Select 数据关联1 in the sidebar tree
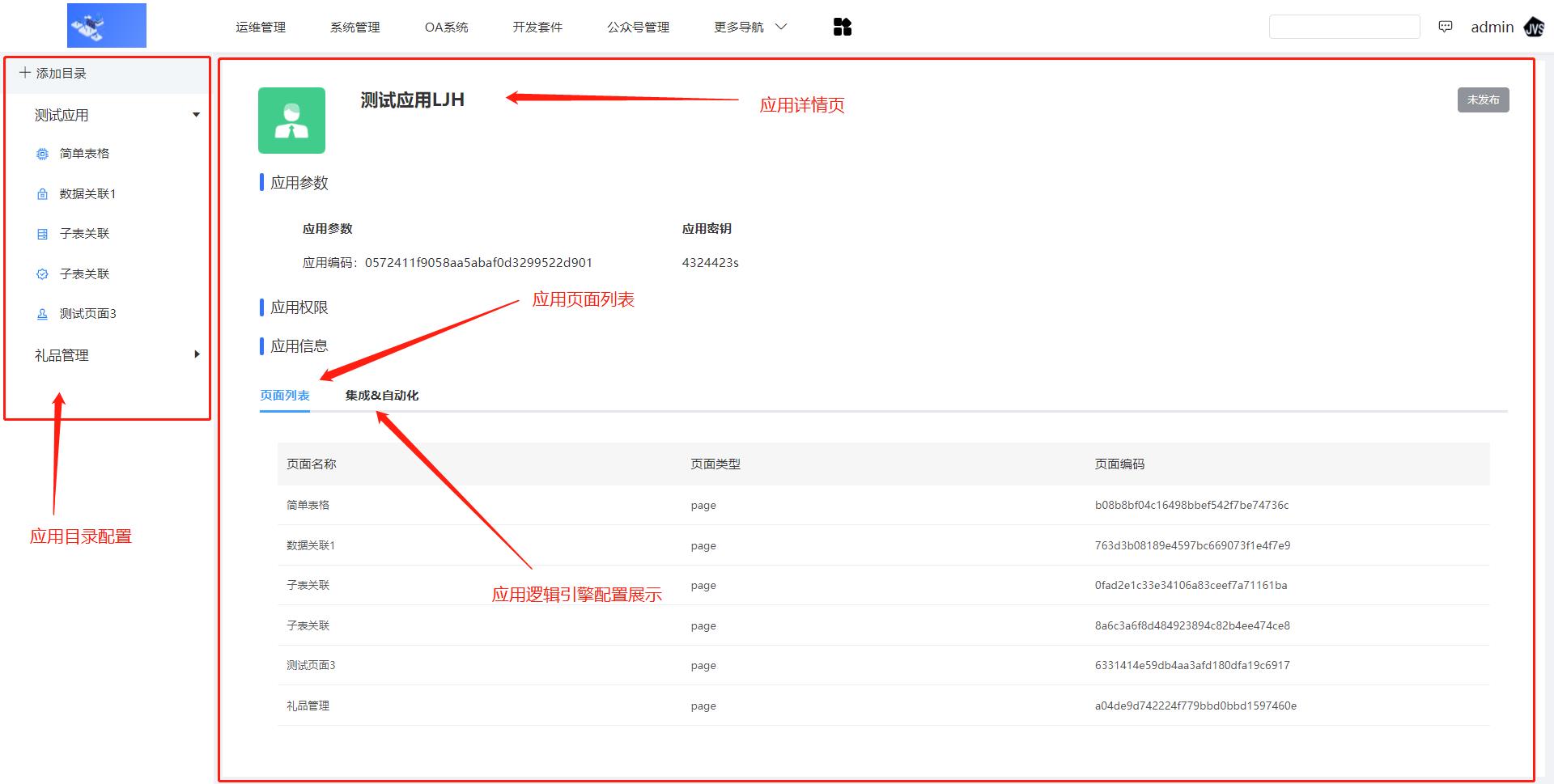This screenshot has width=1554, height=784. (87, 193)
